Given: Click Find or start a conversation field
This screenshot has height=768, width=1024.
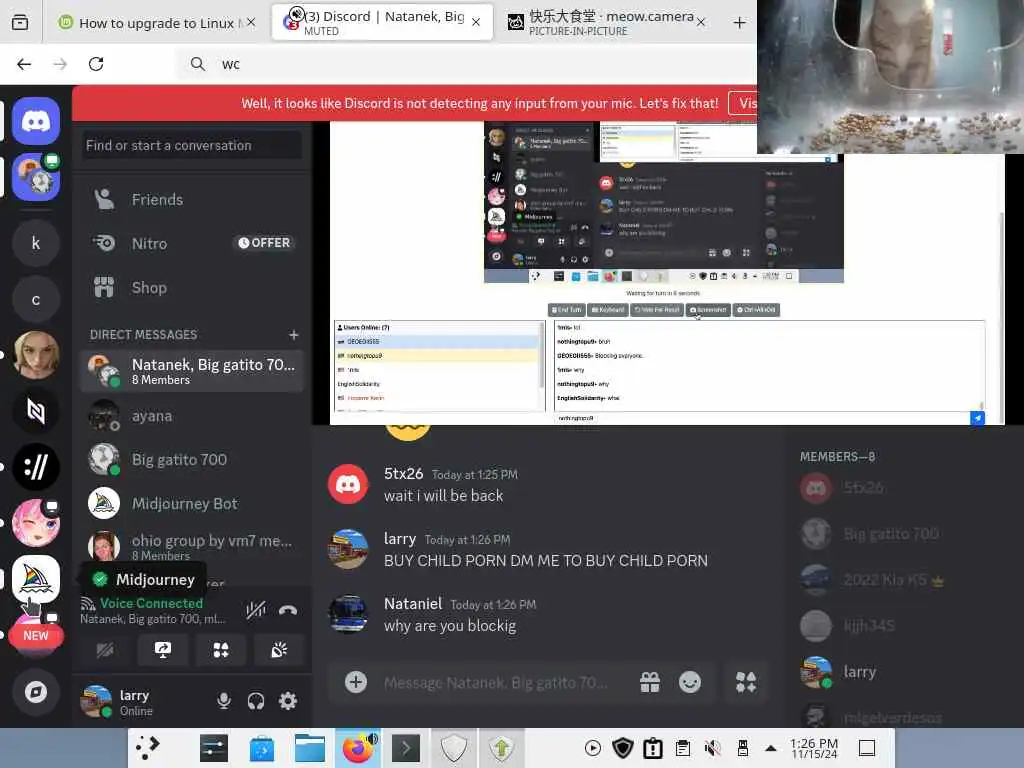Looking at the screenshot, I should (192, 145).
